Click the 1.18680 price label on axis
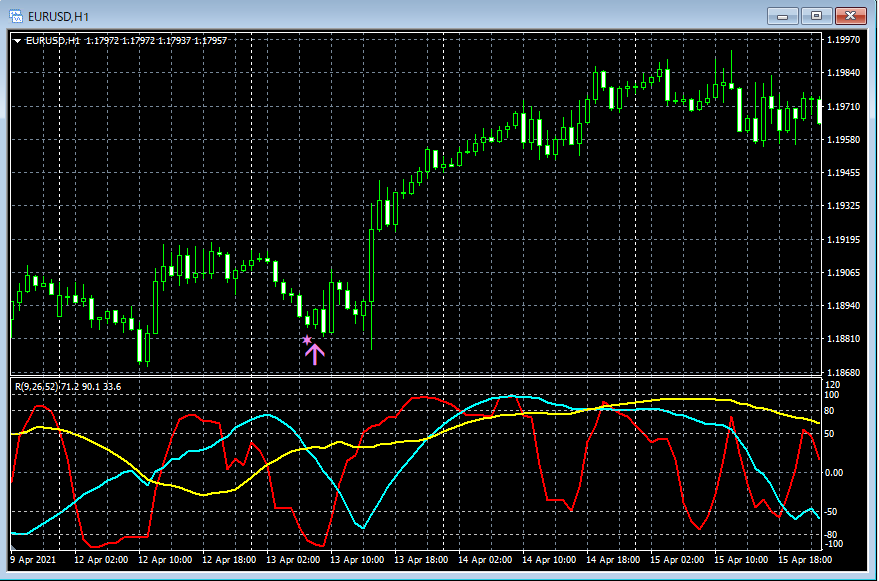This screenshot has width=879, height=581. [844, 372]
